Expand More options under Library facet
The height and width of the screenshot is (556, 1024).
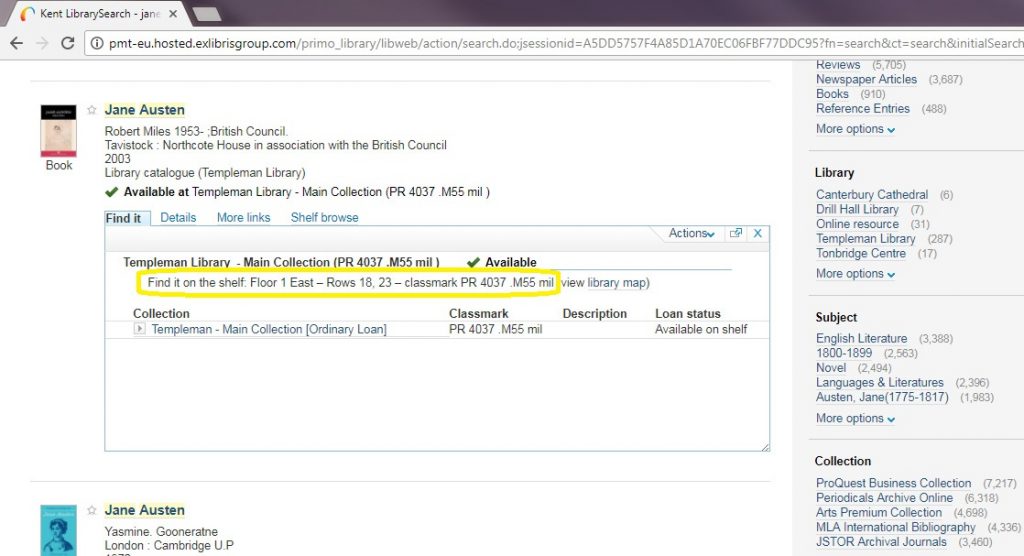pyautogui.click(x=855, y=274)
